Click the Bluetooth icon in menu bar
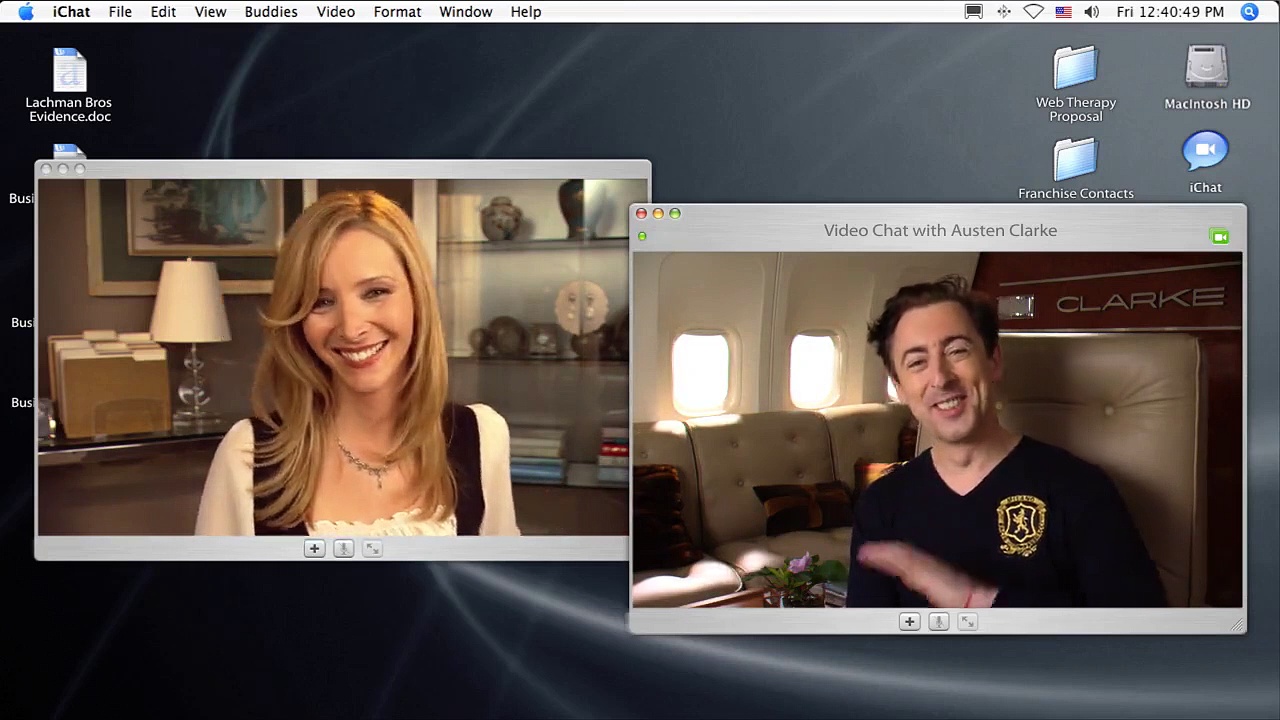 click(x=1004, y=12)
